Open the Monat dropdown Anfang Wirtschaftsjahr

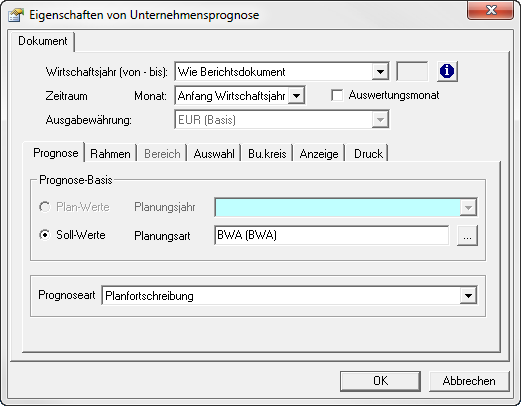296,96
